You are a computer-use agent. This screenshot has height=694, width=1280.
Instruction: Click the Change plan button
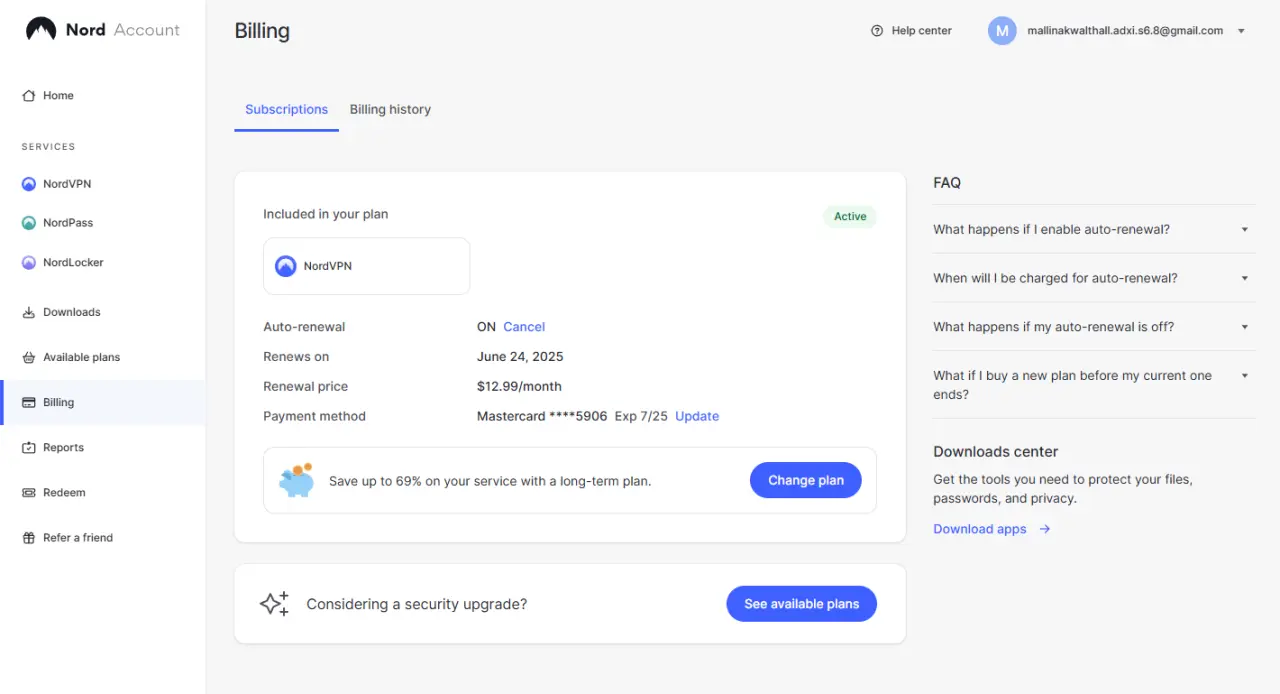[806, 481]
